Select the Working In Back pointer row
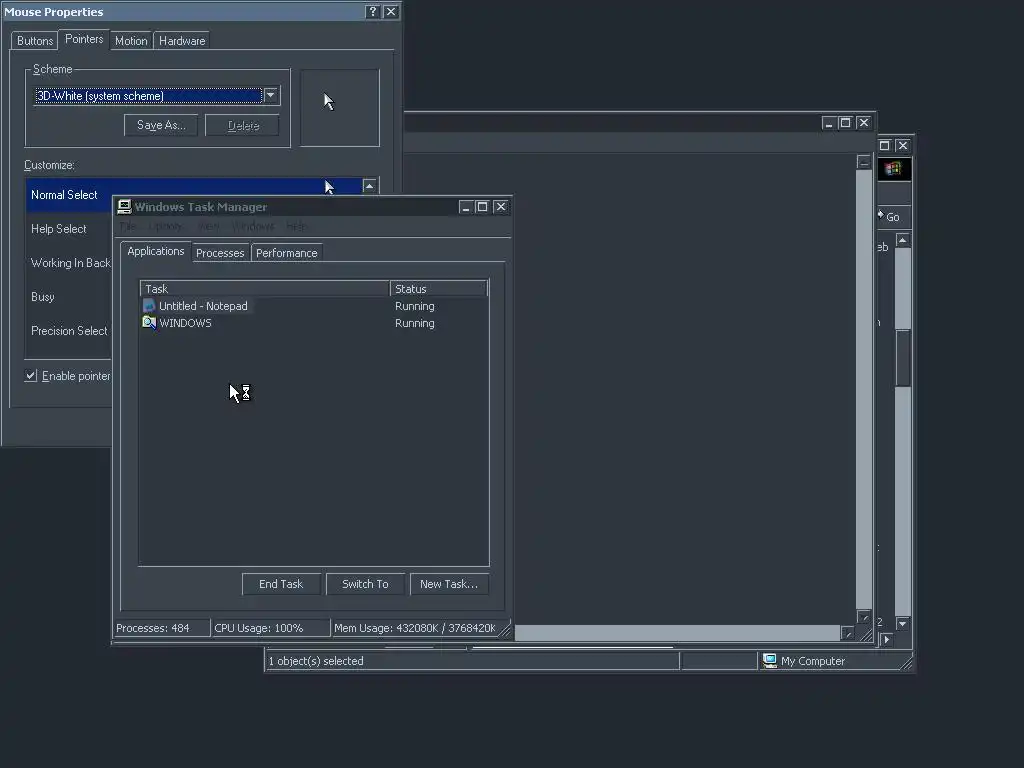Viewport: 1024px width, 768px height. coord(71,263)
